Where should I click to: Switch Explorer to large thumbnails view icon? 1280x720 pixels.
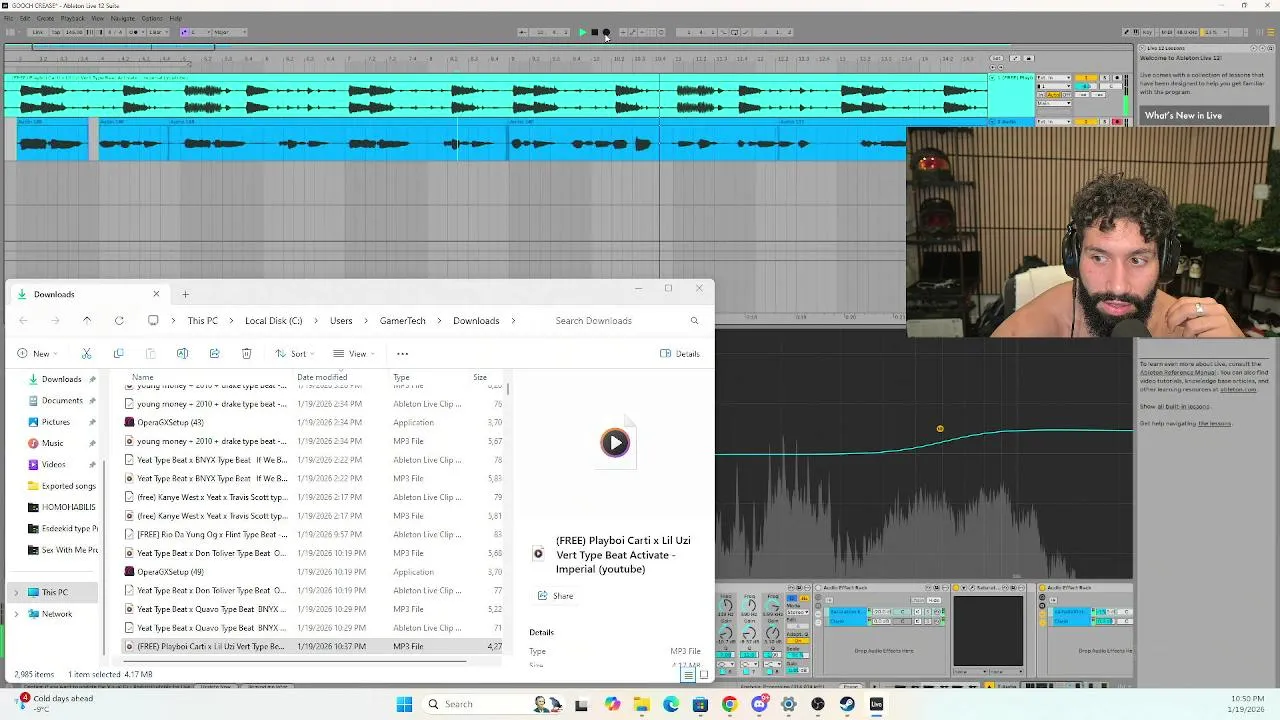click(x=703, y=675)
